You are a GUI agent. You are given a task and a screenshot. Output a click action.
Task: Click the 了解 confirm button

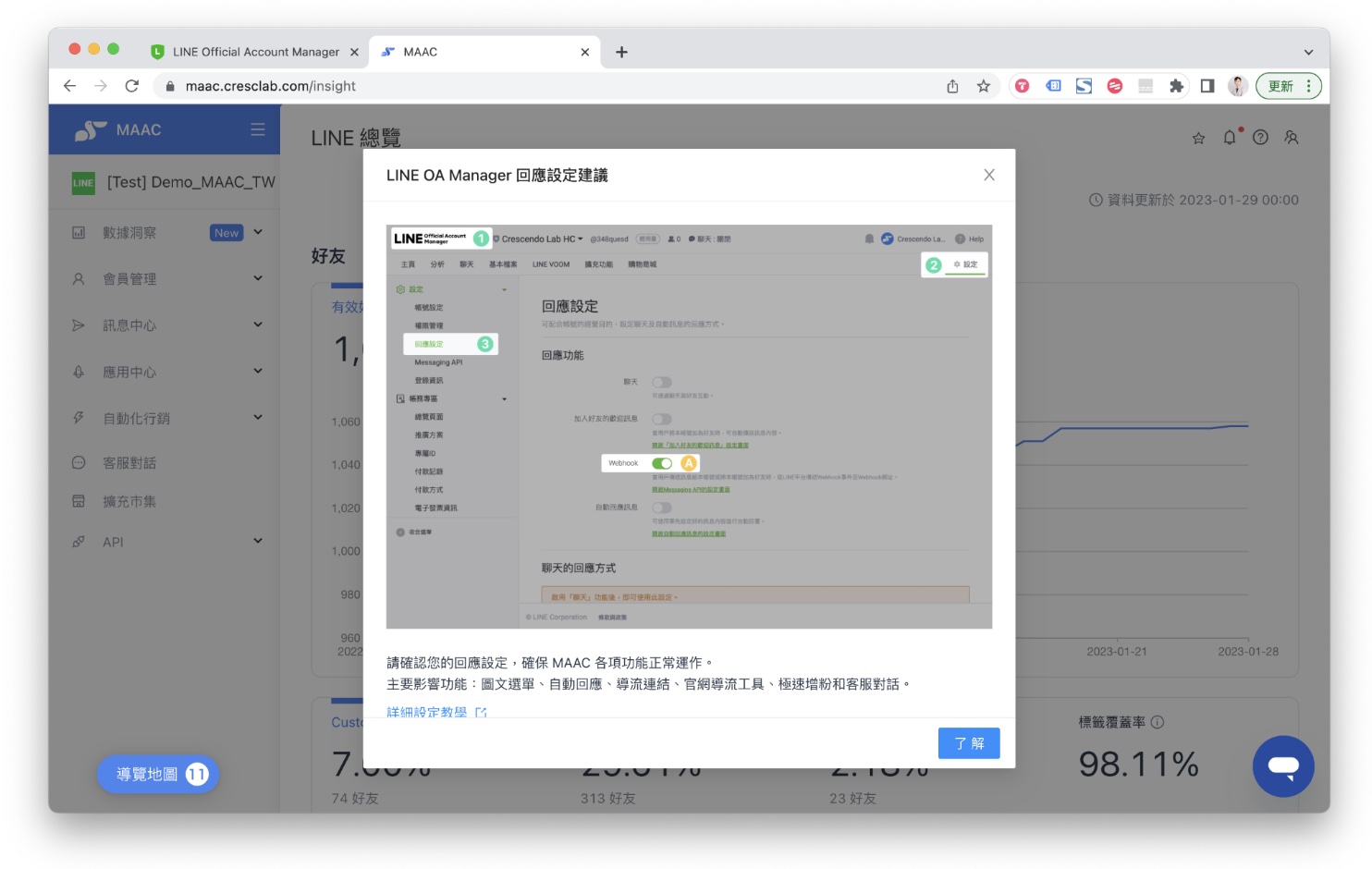tap(968, 743)
